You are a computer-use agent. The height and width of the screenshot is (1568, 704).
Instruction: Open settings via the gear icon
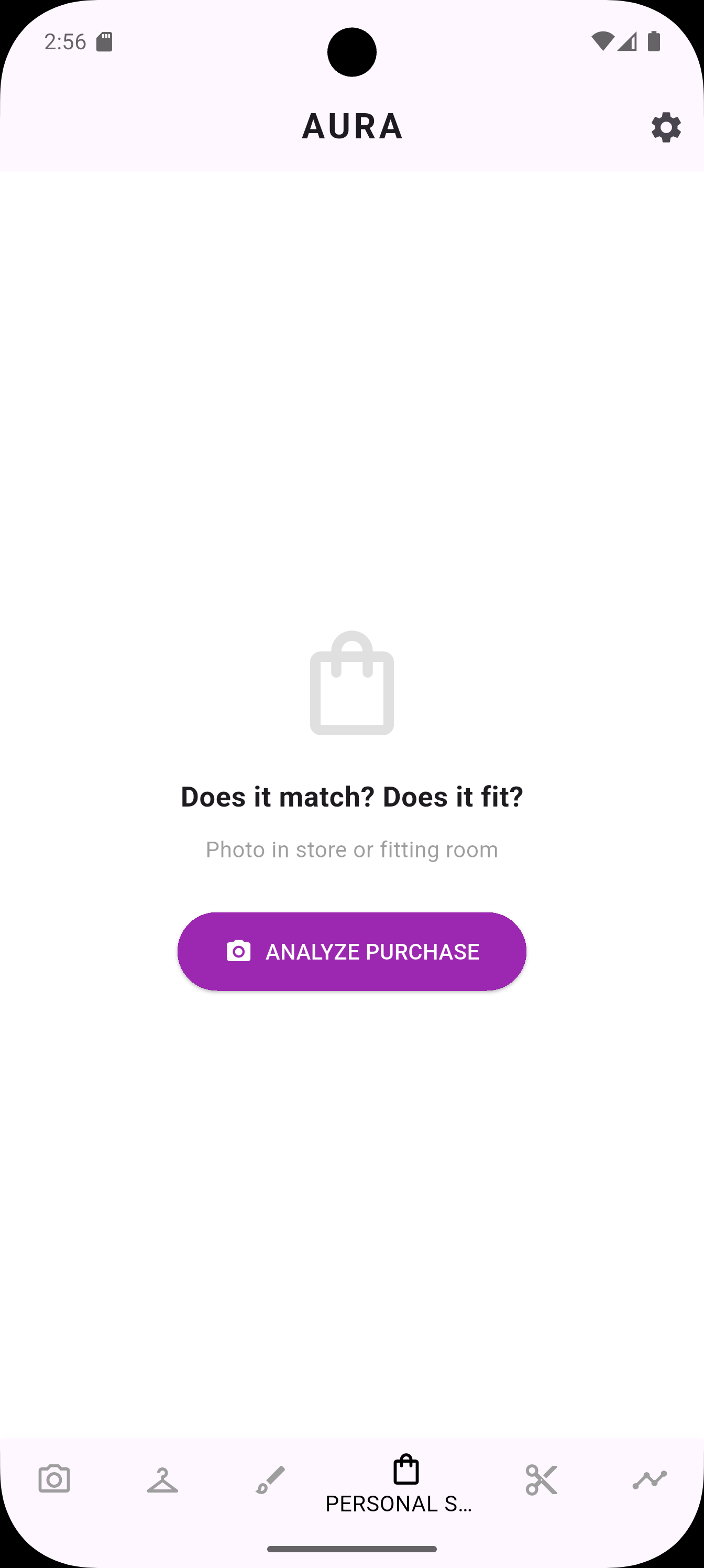666,127
